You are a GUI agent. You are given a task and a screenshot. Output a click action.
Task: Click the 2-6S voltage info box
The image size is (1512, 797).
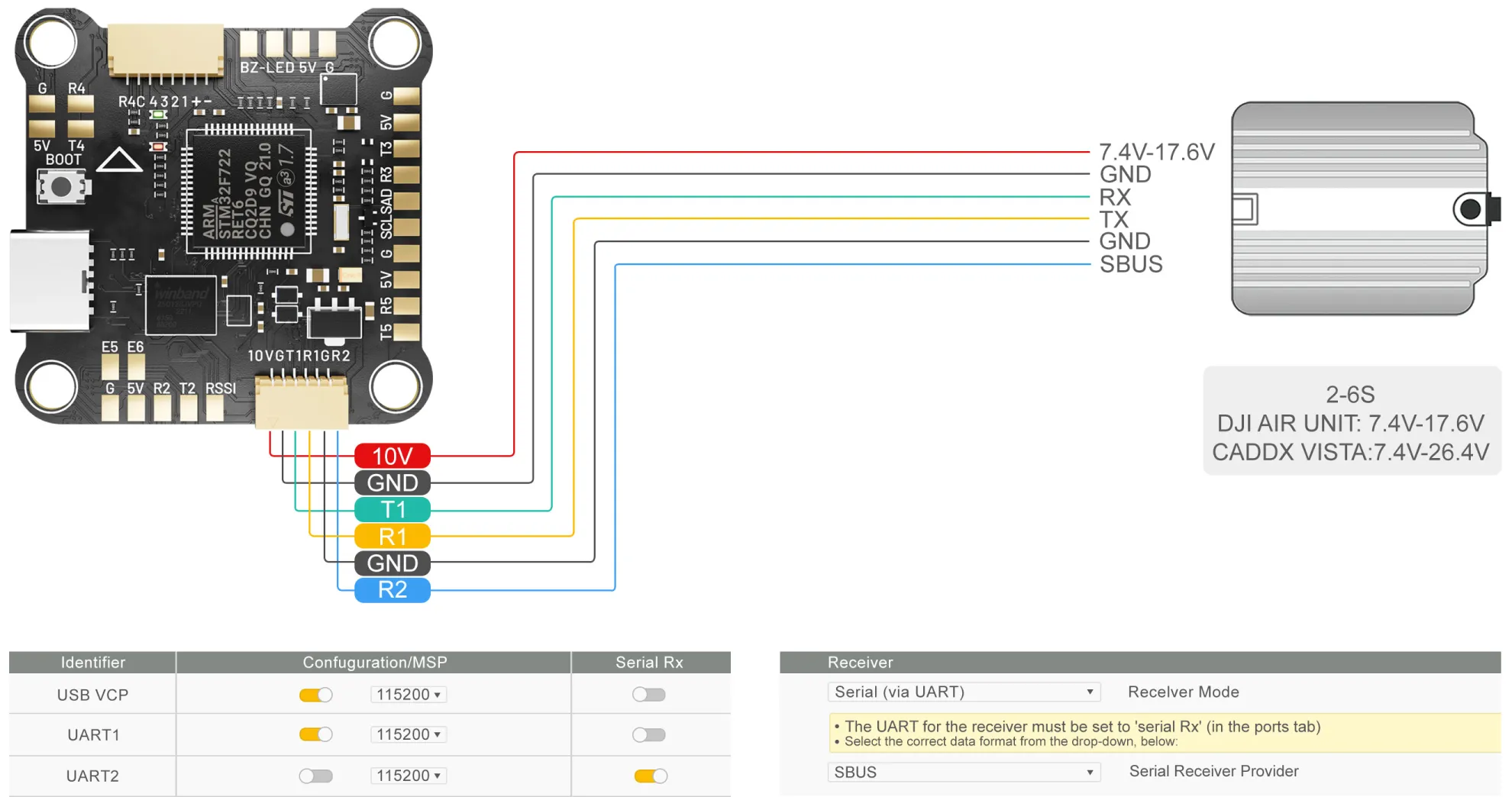(x=1351, y=422)
